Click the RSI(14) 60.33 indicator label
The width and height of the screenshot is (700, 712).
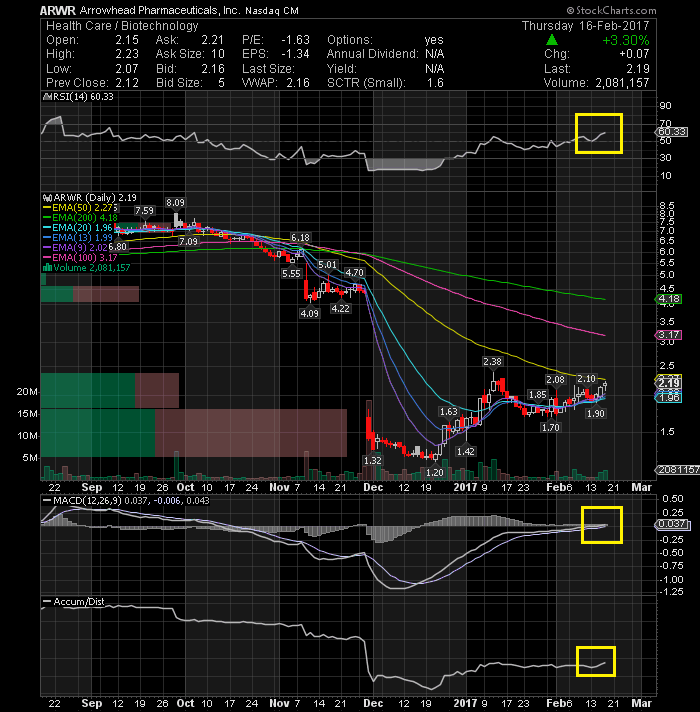(78, 97)
